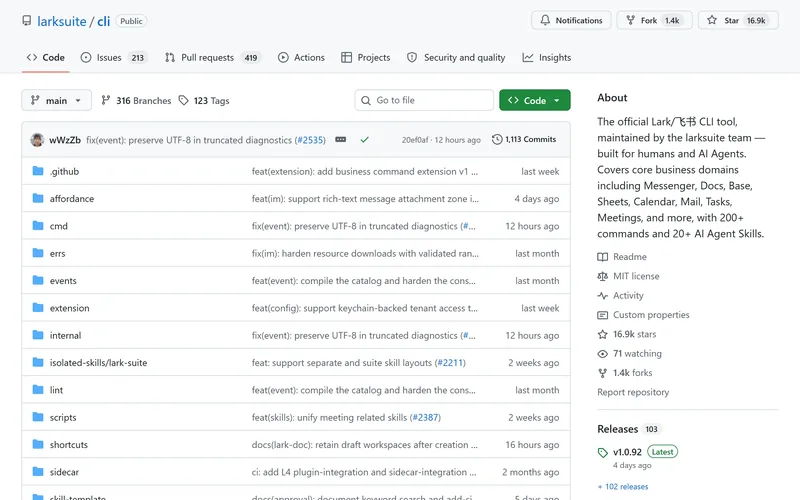The height and width of the screenshot is (500, 800).
Task: Click the Star 16.9k button
Action: click(738, 20)
